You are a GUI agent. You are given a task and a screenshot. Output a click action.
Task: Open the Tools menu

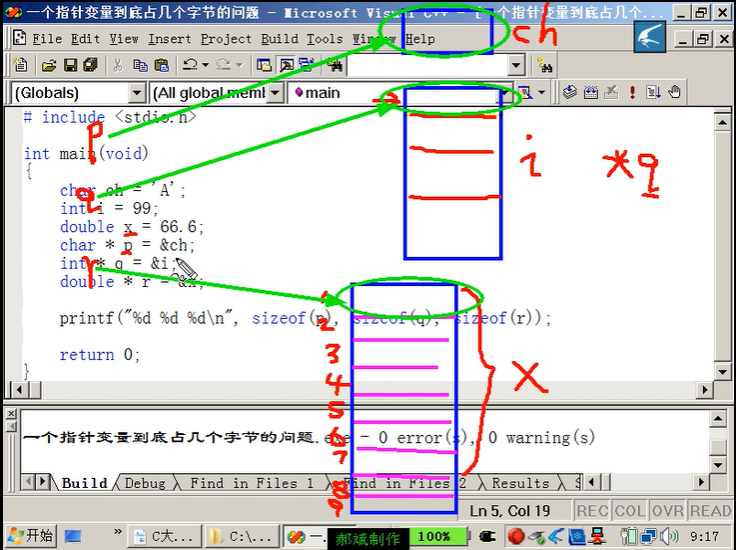pos(324,38)
